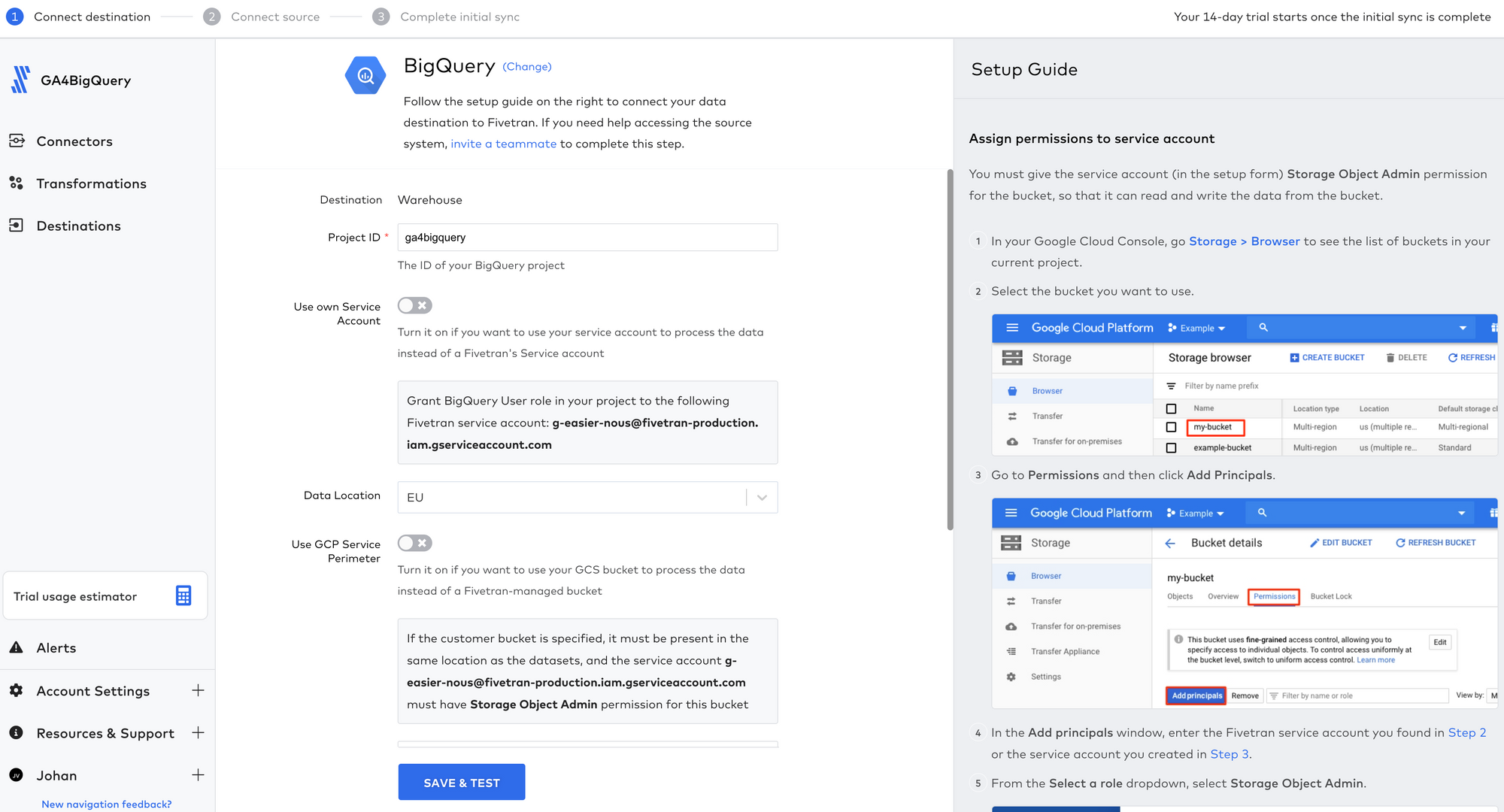Expand Account Settings with plus icon
This screenshot has height=812, width=1504.
click(x=198, y=690)
